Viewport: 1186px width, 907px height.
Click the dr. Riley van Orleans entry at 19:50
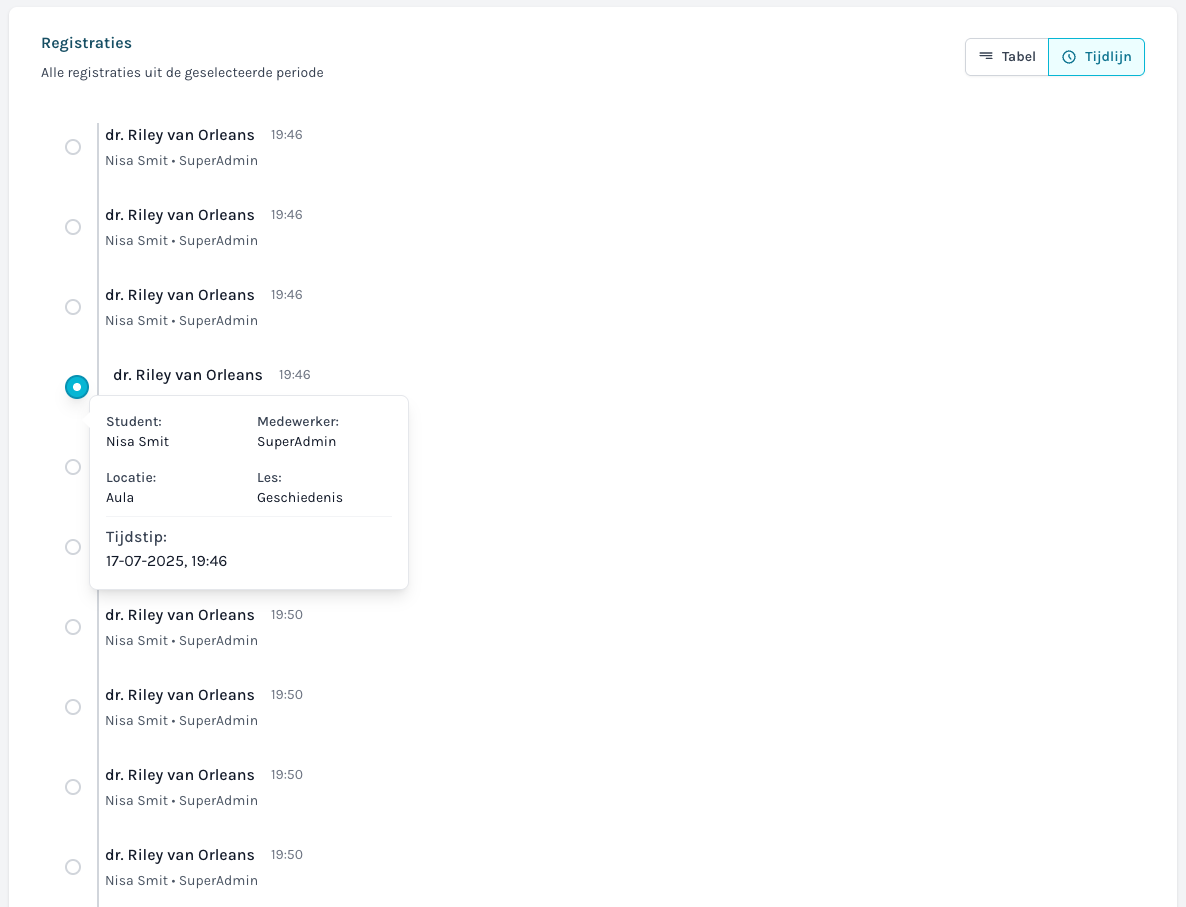(180, 615)
